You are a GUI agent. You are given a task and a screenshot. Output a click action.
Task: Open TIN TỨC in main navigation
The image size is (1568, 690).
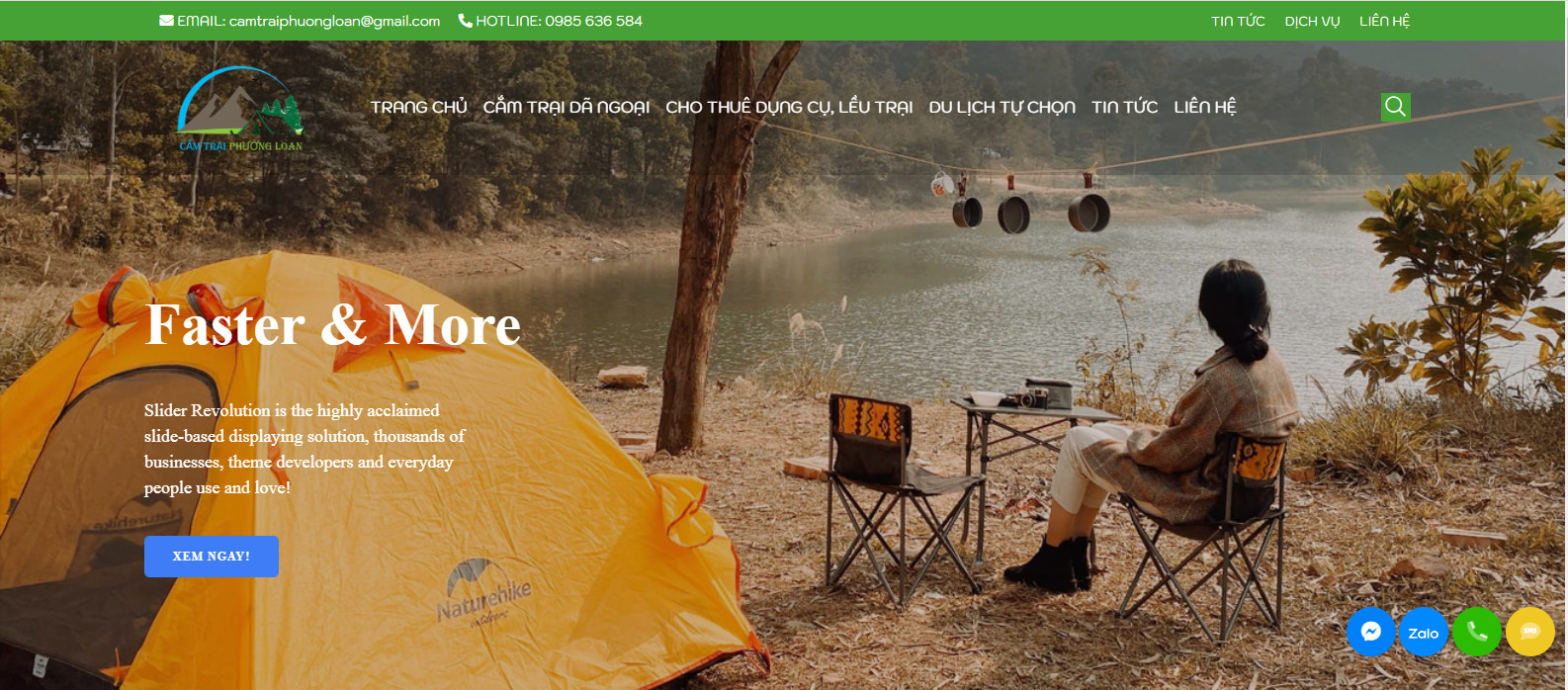[x=1124, y=107]
